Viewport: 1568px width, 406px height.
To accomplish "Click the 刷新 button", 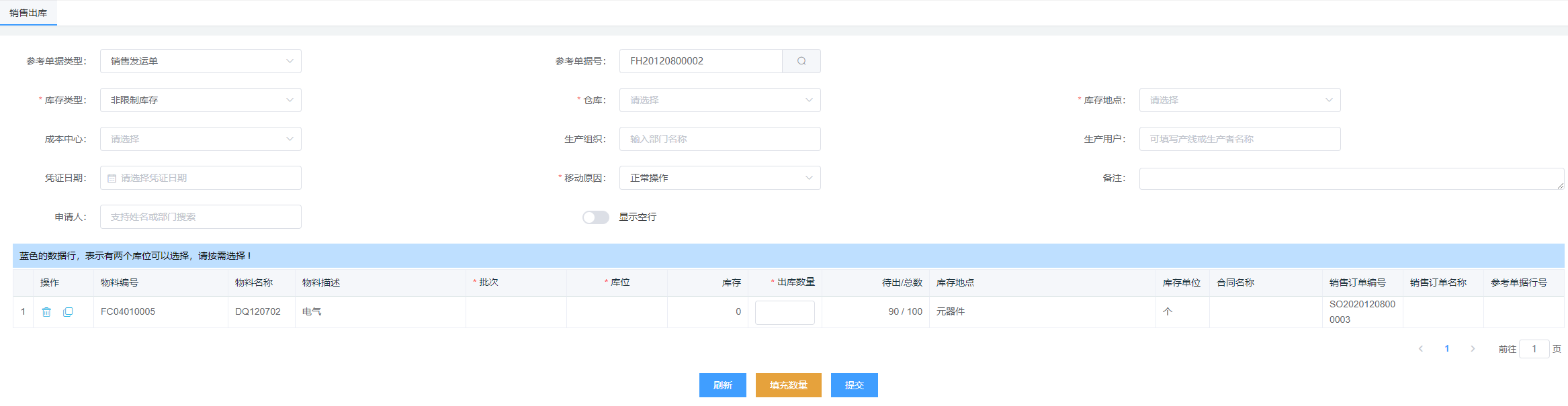I will click(x=722, y=385).
